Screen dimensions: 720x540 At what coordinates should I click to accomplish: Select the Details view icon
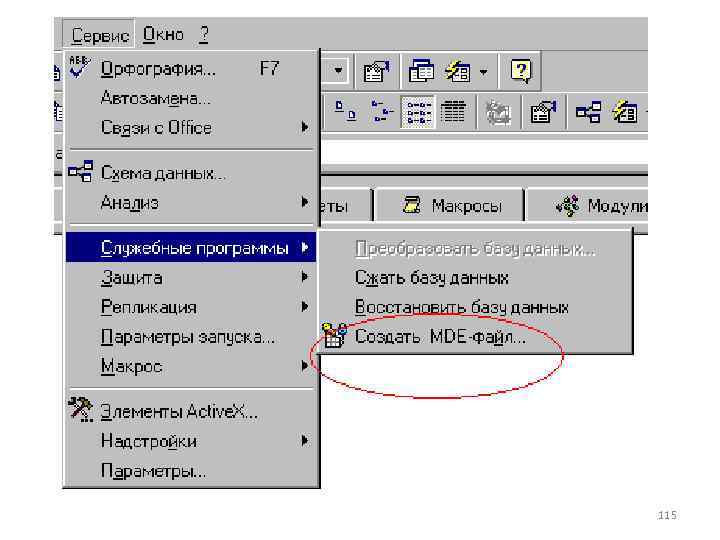coord(453,112)
